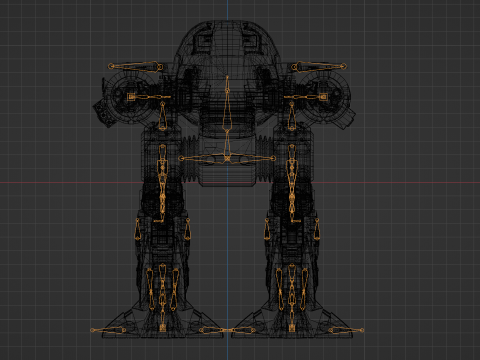The width and height of the screenshot is (480, 360).
Task: Select the inner toe bone of right foot
Action: point(242,330)
